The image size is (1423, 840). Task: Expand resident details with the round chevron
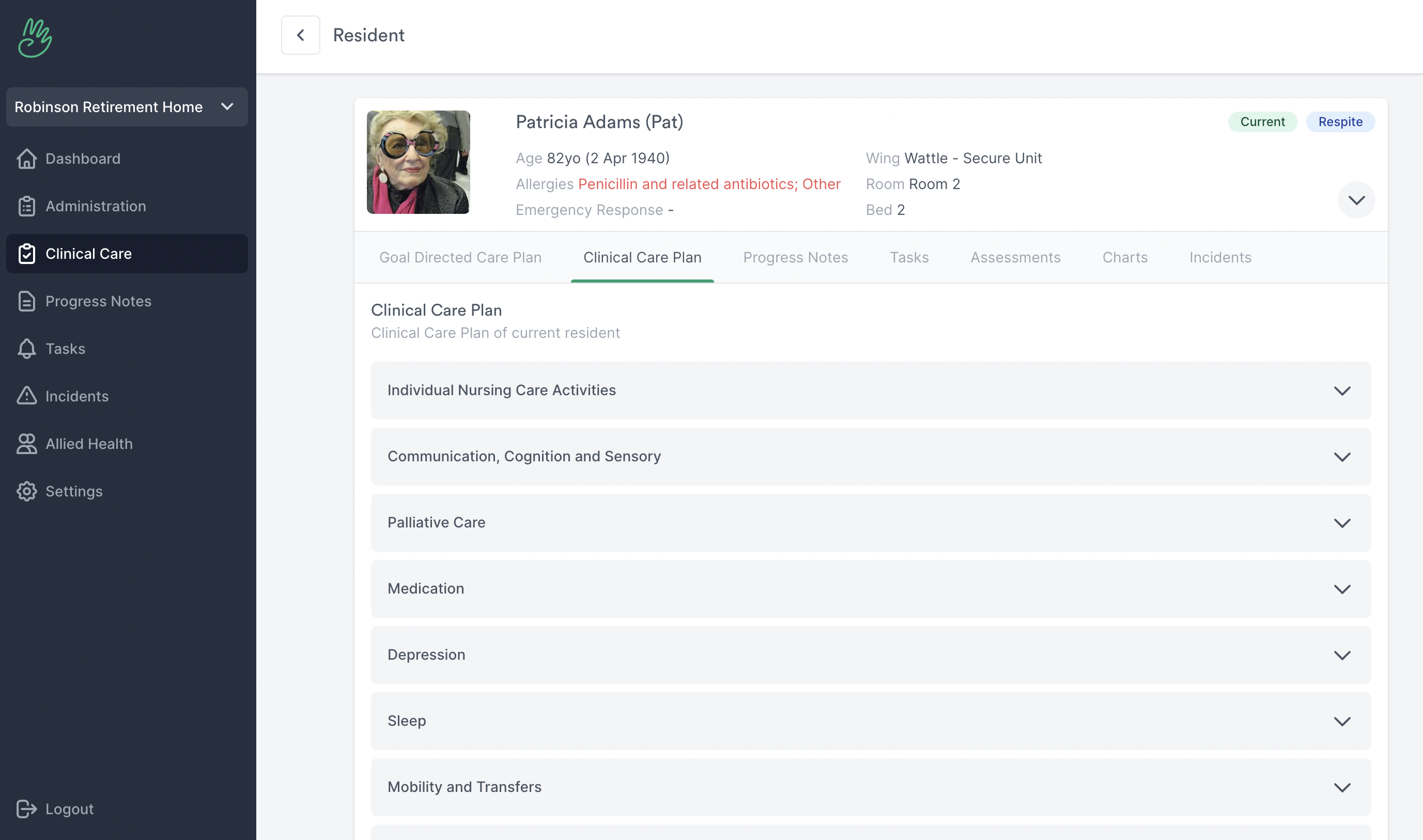tap(1356, 200)
